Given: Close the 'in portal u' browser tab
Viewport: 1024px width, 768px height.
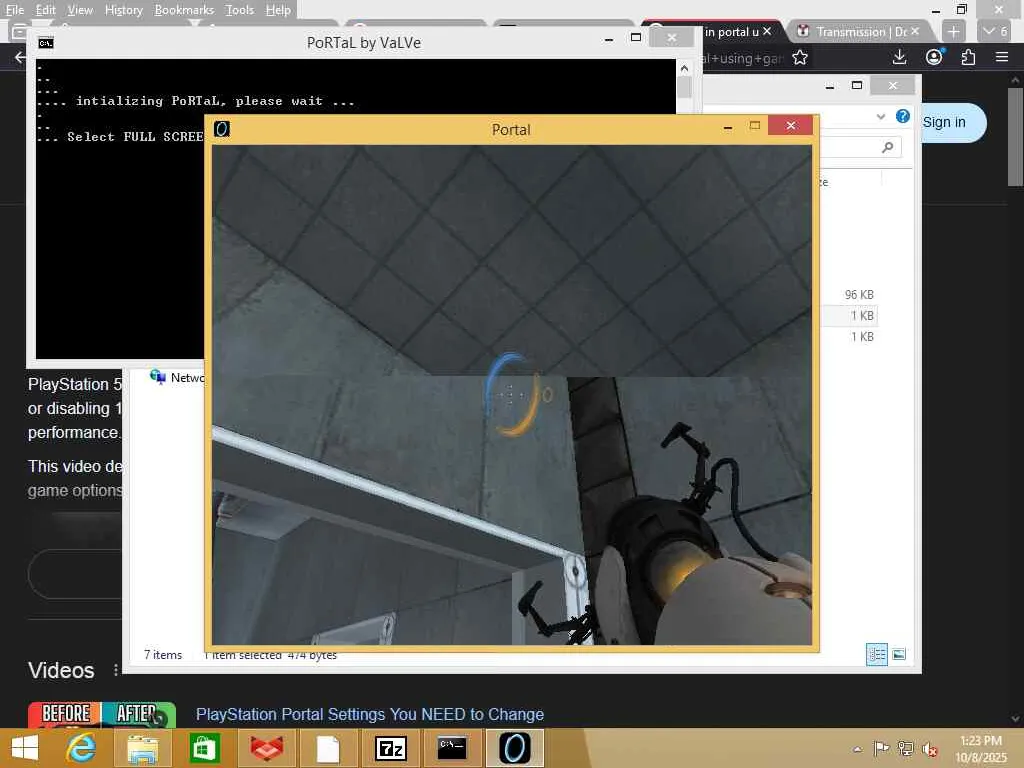Looking at the screenshot, I should [767, 31].
